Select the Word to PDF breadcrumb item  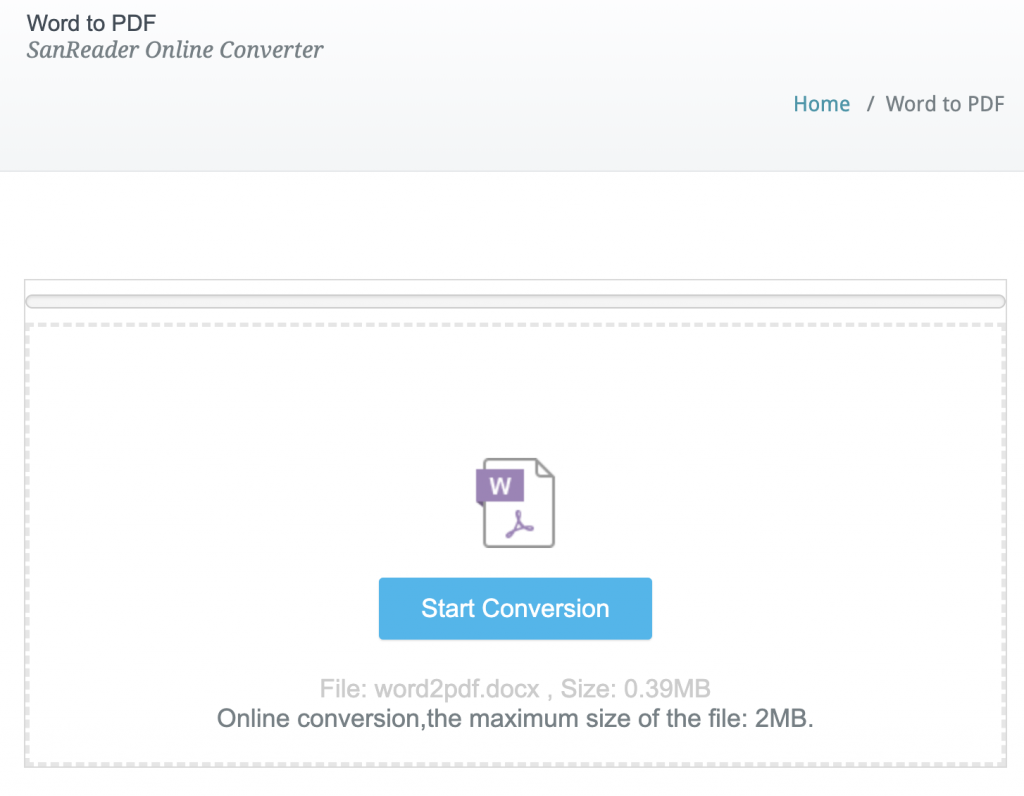[x=945, y=104]
